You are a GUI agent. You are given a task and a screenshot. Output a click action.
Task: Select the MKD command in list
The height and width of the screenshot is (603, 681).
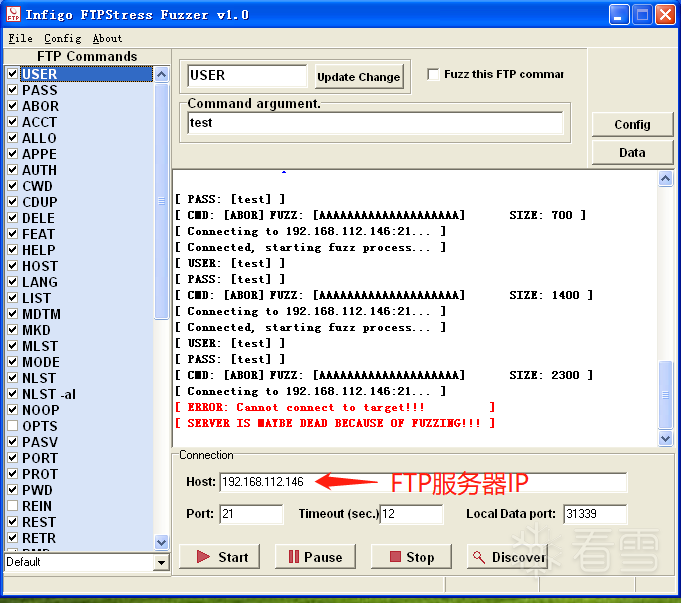[x=36, y=330]
